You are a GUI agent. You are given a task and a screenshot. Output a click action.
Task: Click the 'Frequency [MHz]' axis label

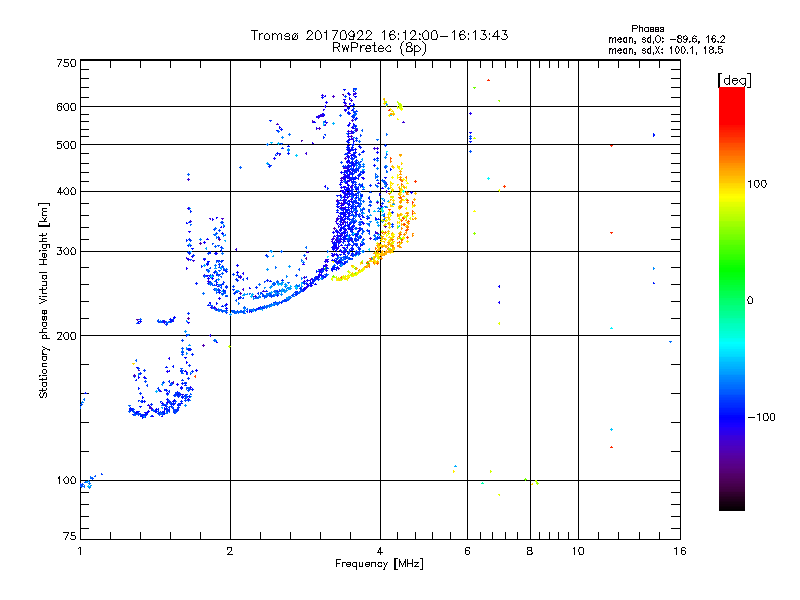point(379,564)
